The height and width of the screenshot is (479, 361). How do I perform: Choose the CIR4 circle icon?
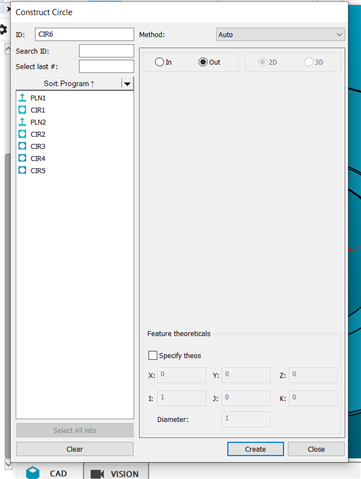tap(22, 158)
